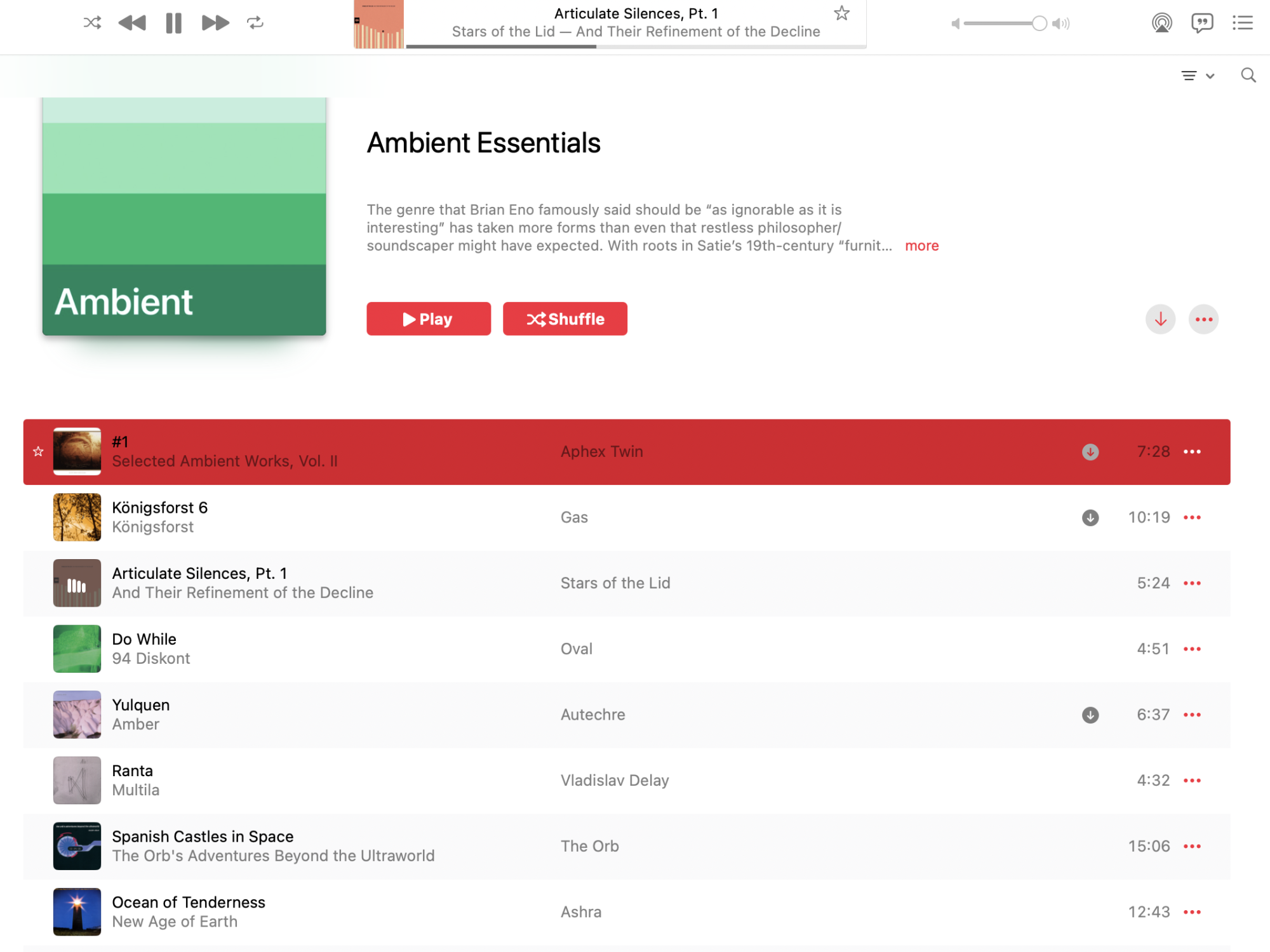The image size is (1270, 952).
Task: Toggle repeat mode
Action: click(255, 23)
